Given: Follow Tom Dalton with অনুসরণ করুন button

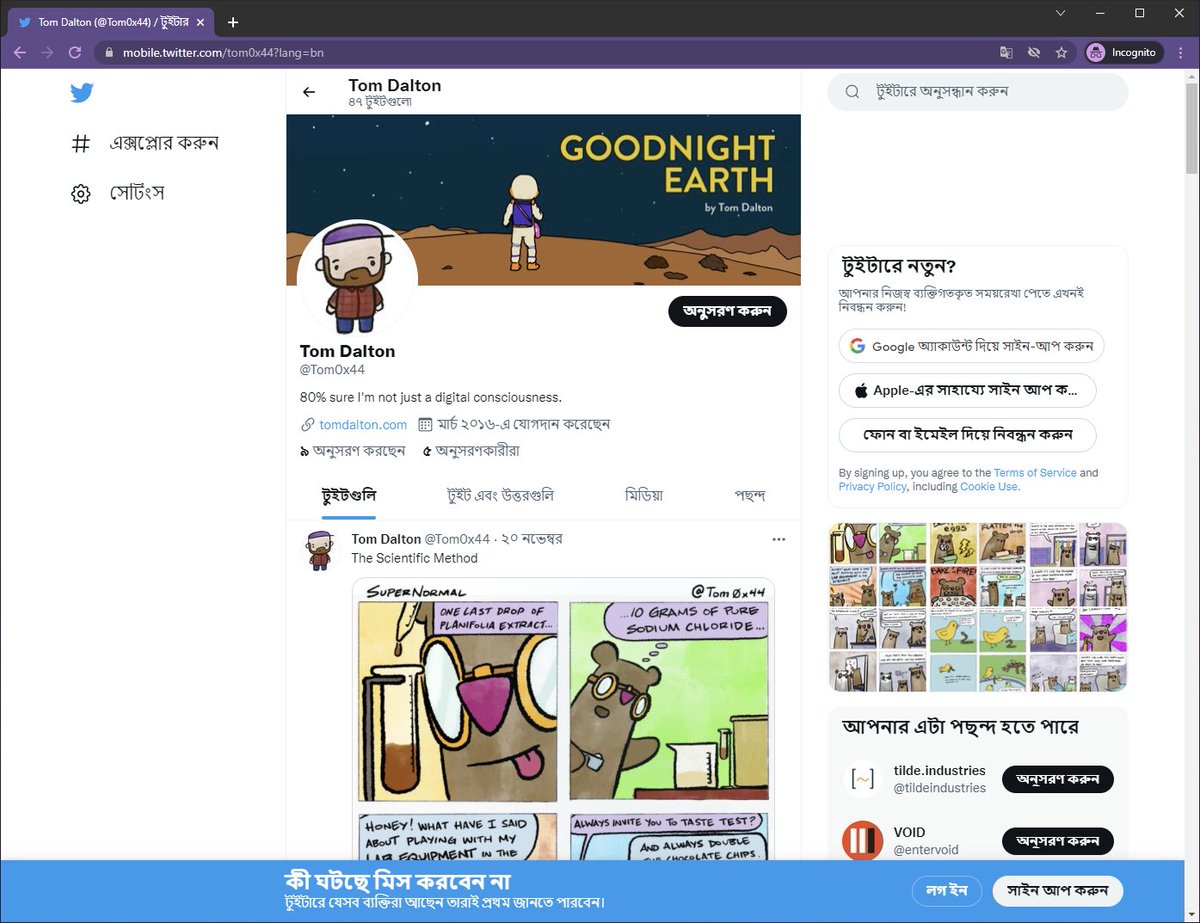Looking at the screenshot, I should click(727, 311).
